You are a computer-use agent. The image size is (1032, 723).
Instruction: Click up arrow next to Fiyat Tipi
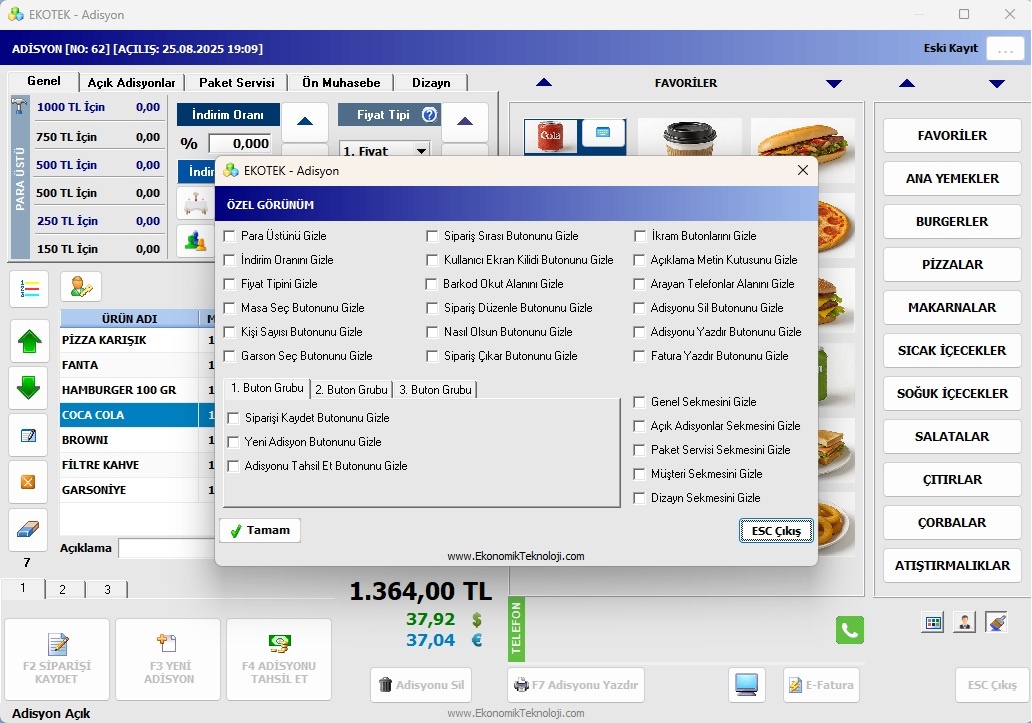point(465,122)
